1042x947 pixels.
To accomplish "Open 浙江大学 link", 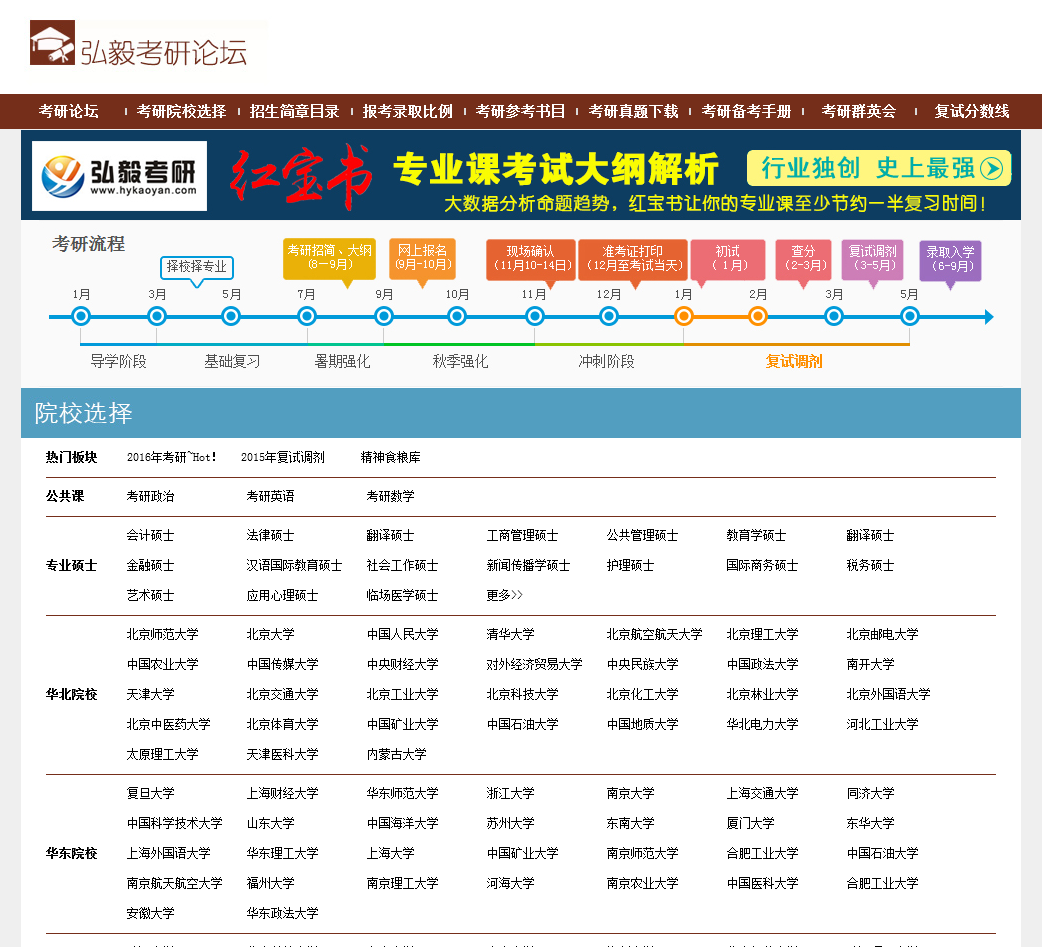I will click(x=510, y=793).
